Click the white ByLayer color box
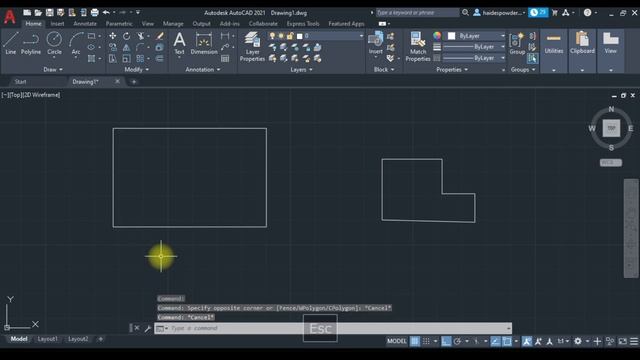Viewport: 640px width, 360px height. (451, 36)
